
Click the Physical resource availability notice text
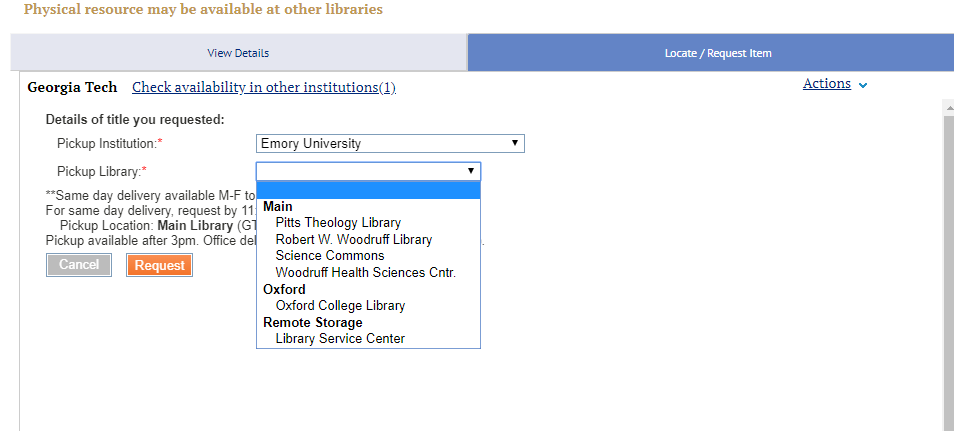coord(203,10)
